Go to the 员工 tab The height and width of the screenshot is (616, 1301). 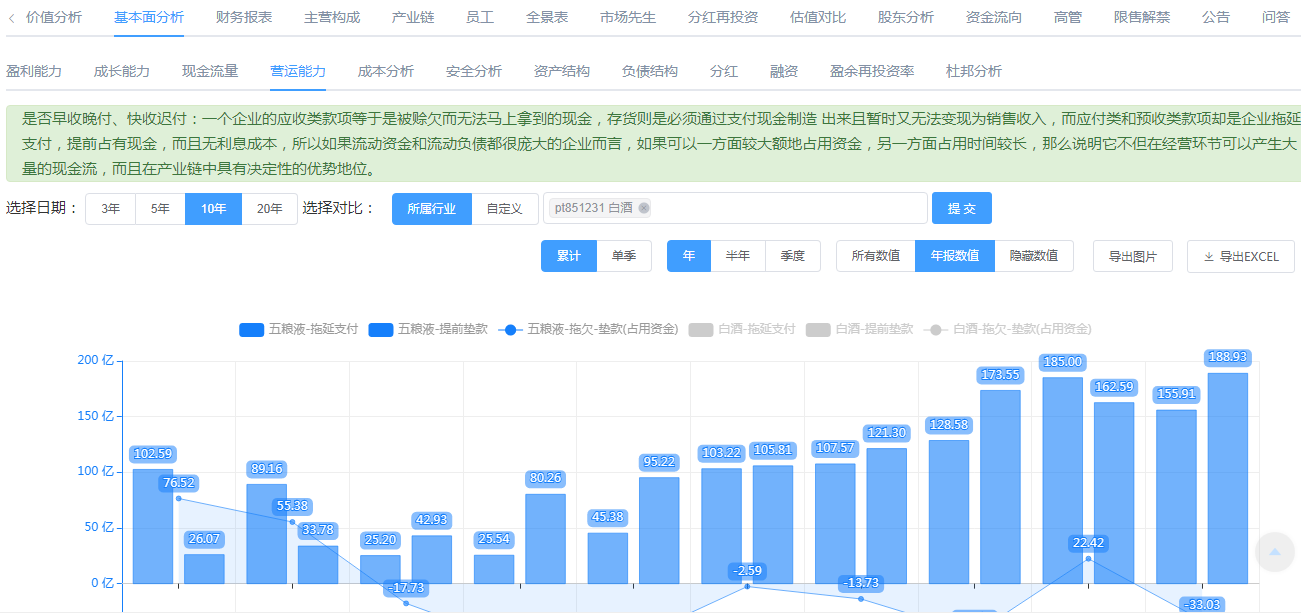[480, 17]
